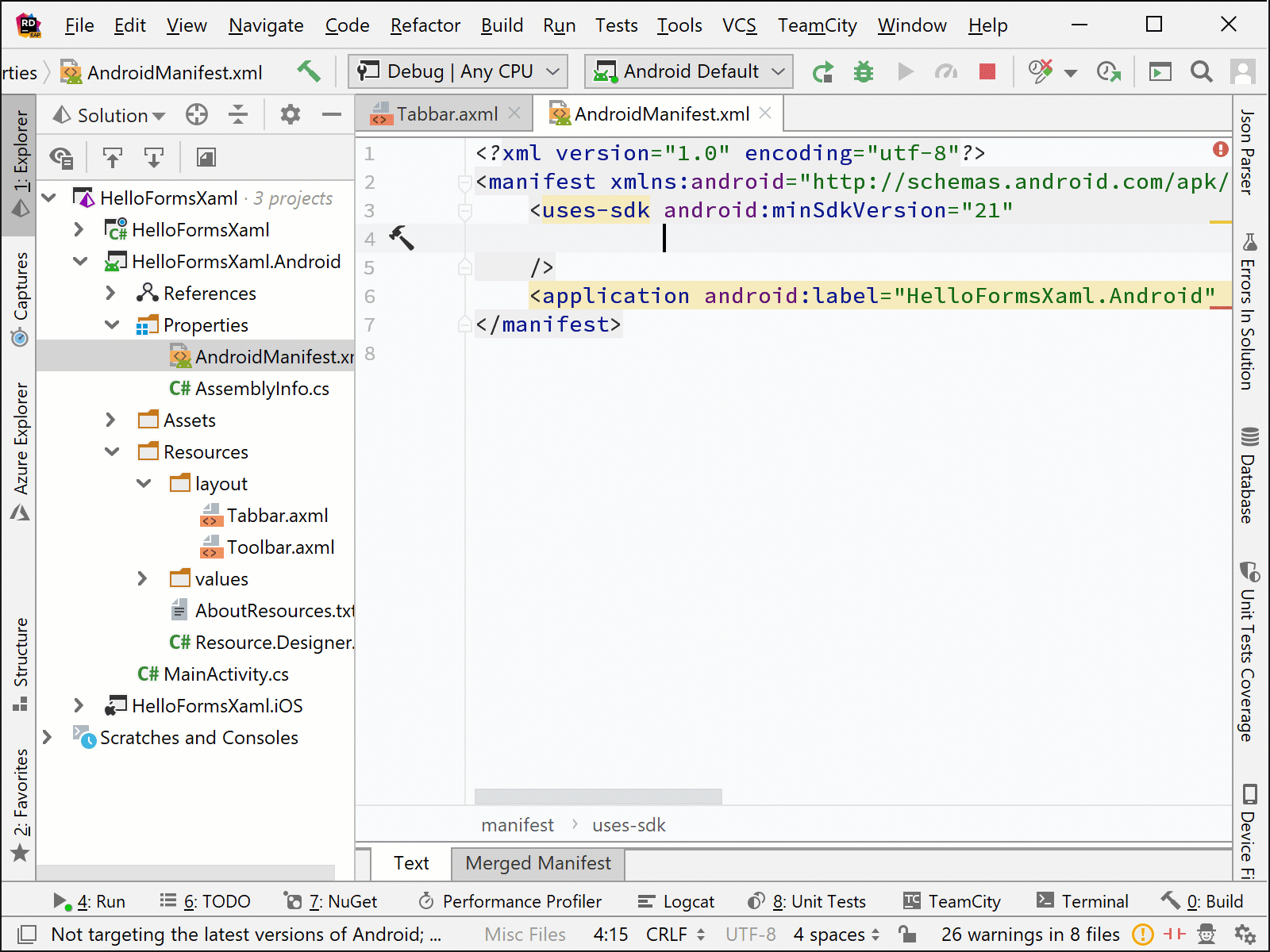The height and width of the screenshot is (952, 1270).
Task: Click the warnings exclamation icon in status bar
Action: tap(1143, 935)
